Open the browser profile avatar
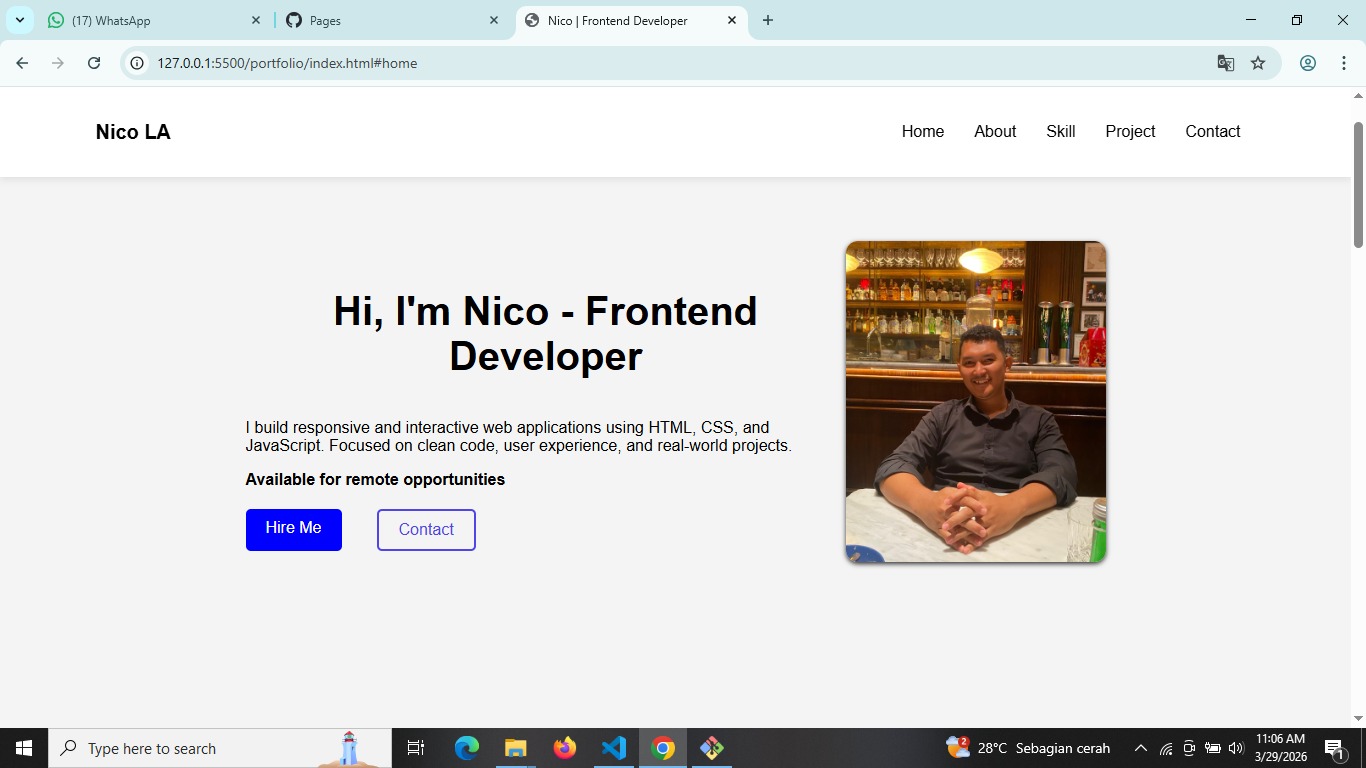Viewport: 1366px width, 768px height. pos(1307,62)
